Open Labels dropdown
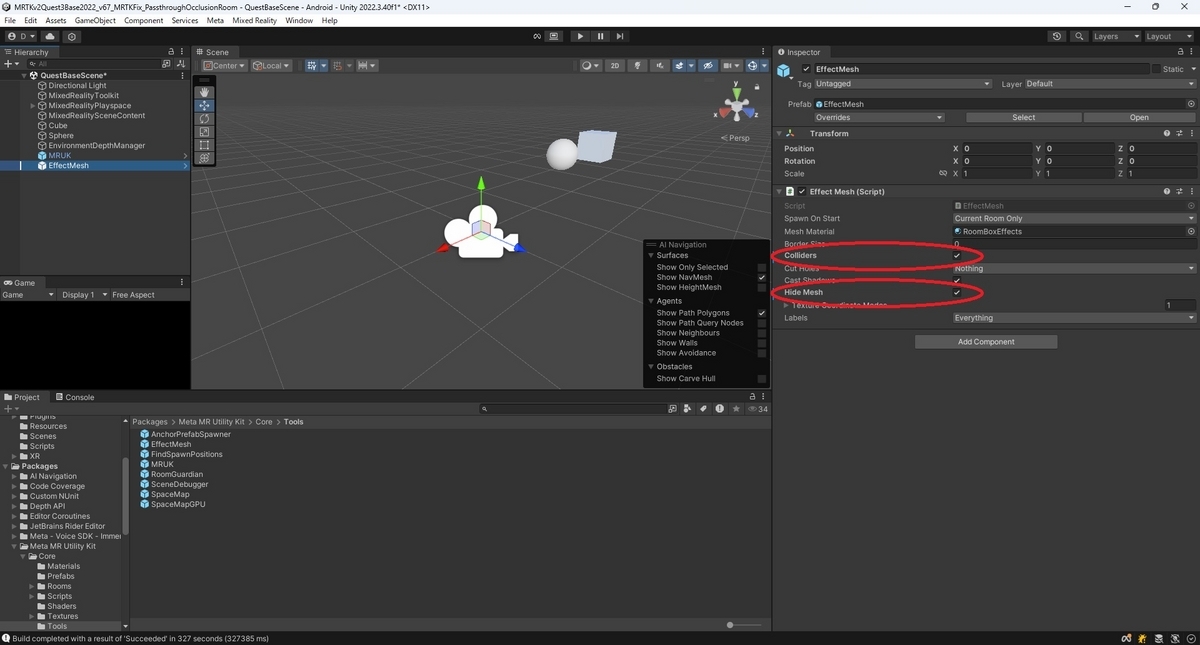 click(x=1074, y=318)
